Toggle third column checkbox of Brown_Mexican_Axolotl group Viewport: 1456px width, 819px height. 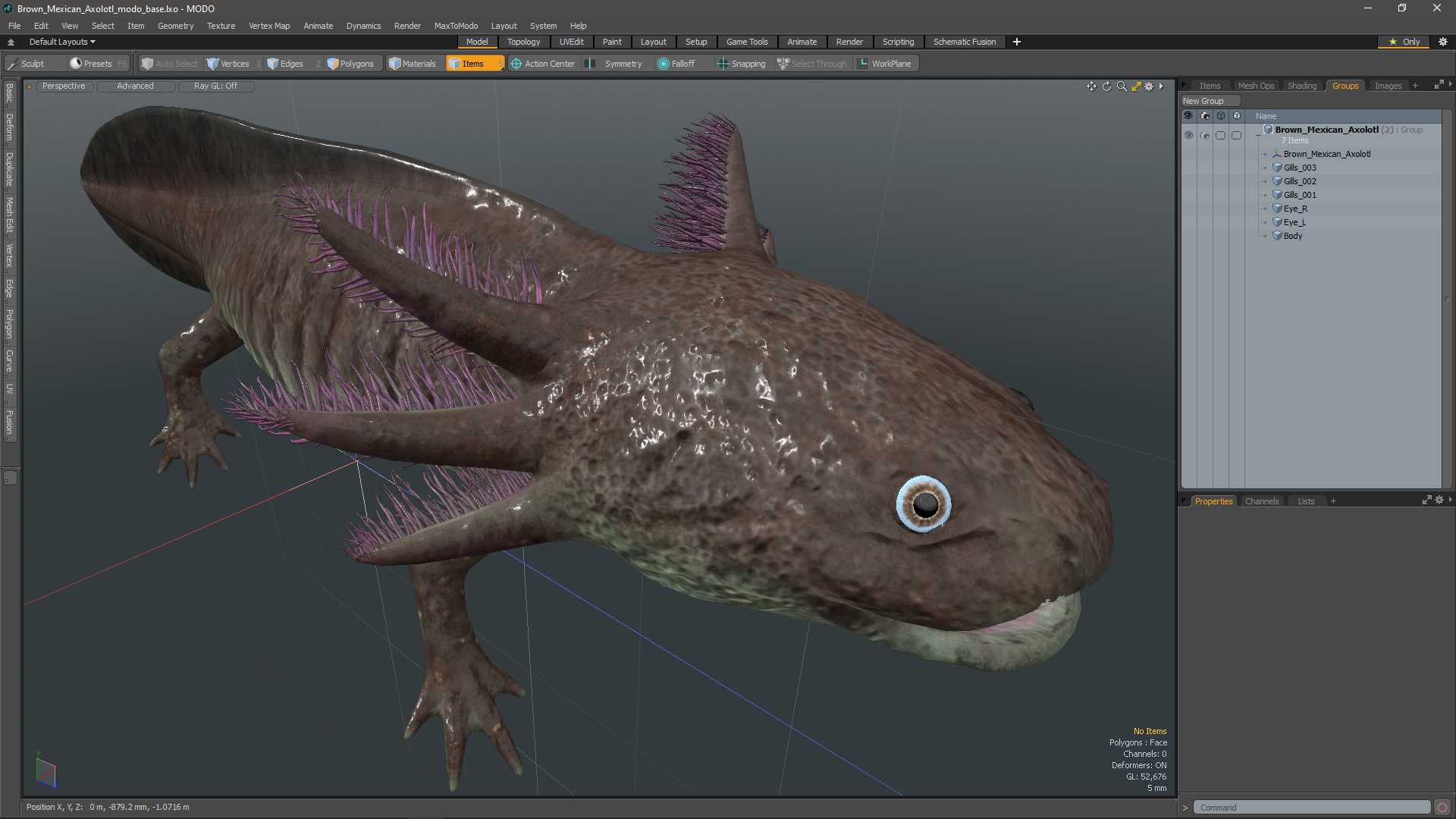[1221, 135]
